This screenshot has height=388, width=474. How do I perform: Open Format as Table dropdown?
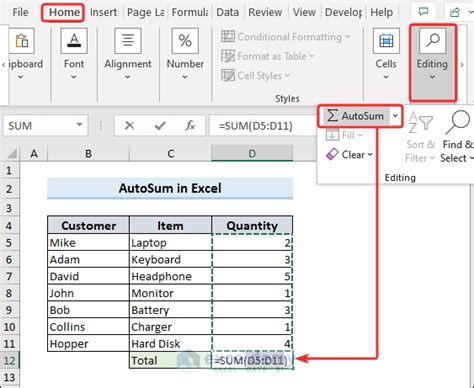point(268,56)
